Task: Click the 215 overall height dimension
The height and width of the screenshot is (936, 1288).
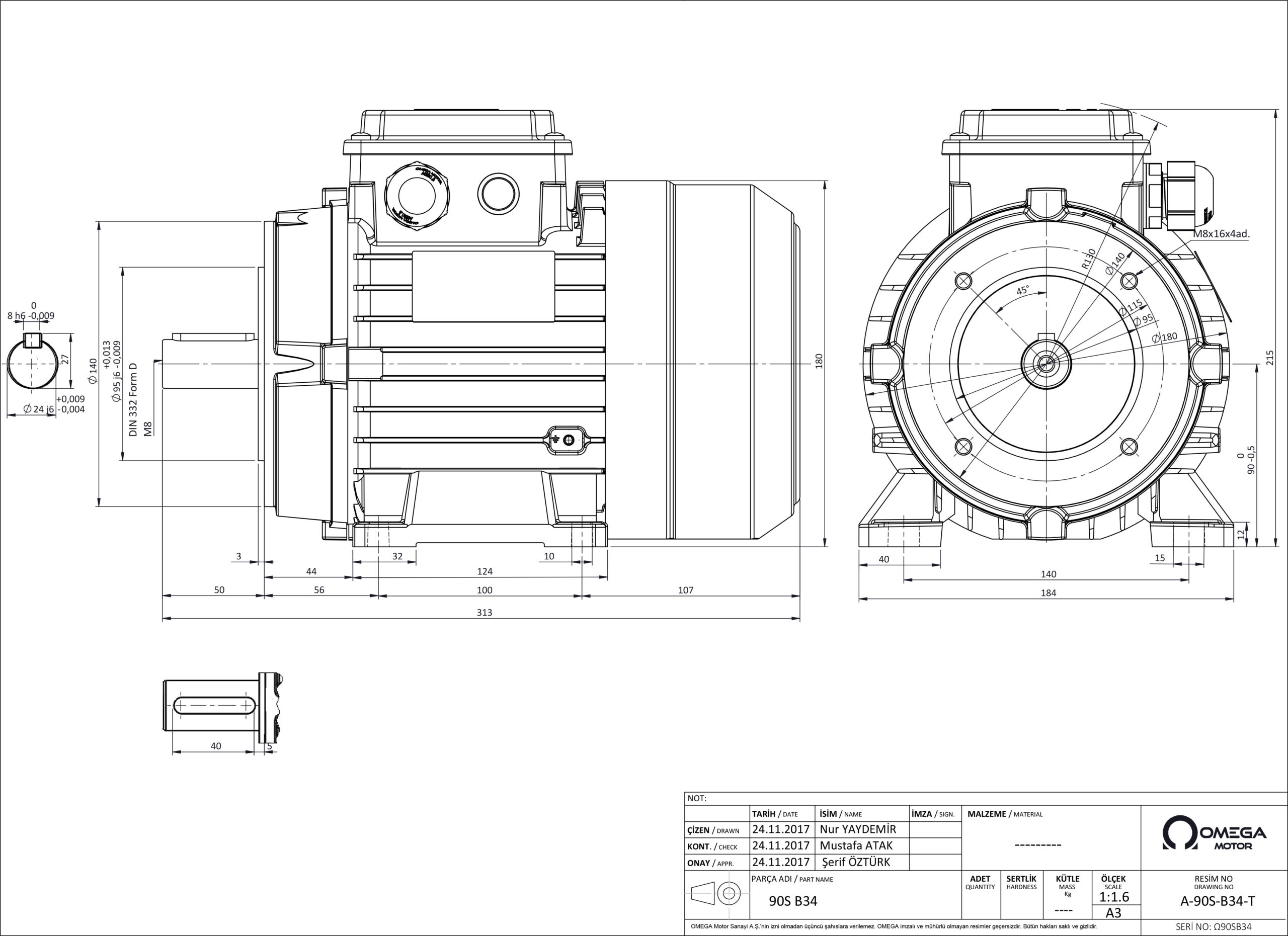Action: (1270, 358)
